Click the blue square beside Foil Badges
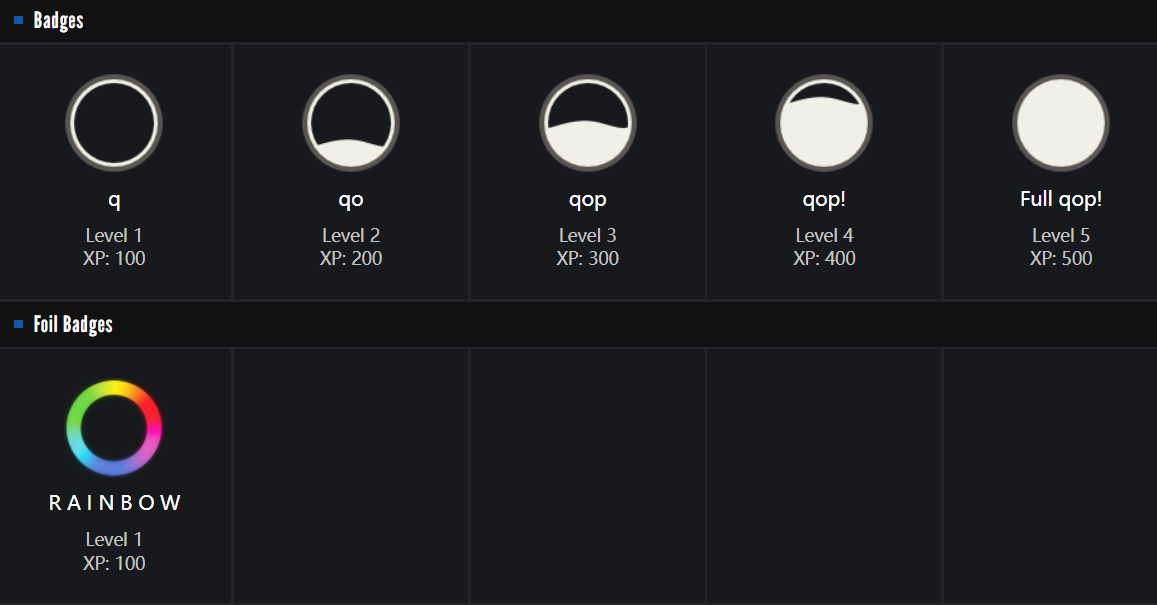Screen dimensions: 1157x605 pos(18,324)
